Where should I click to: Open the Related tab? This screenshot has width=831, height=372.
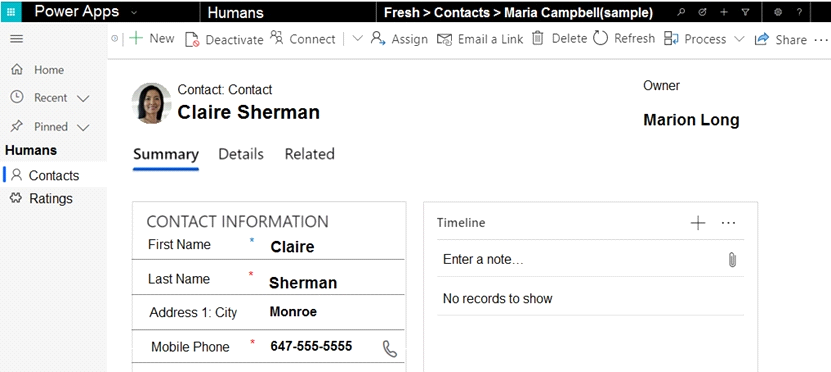310,154
